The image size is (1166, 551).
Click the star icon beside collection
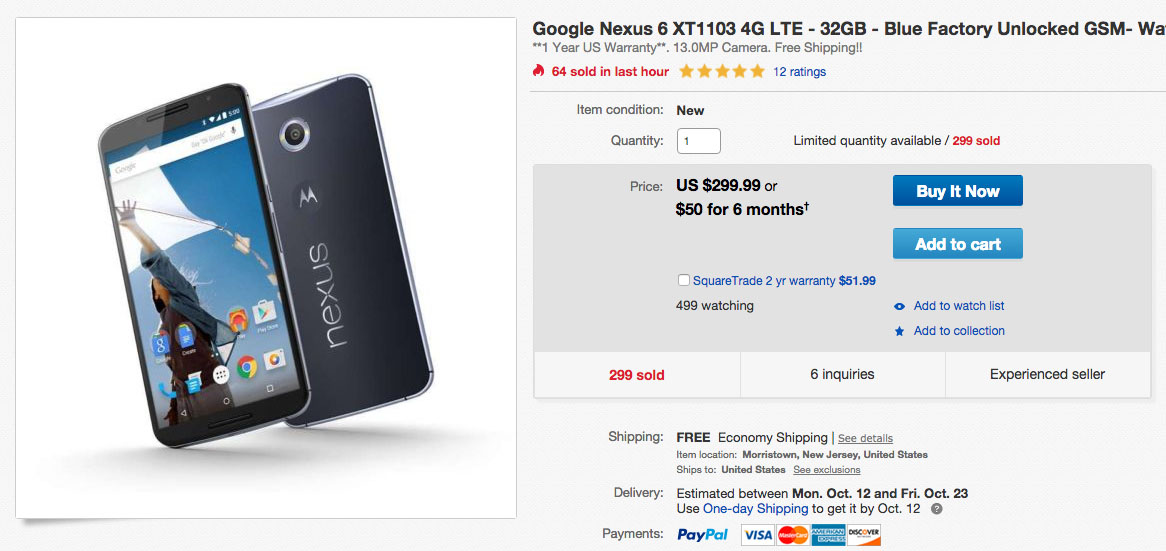[x=900, y=331]
